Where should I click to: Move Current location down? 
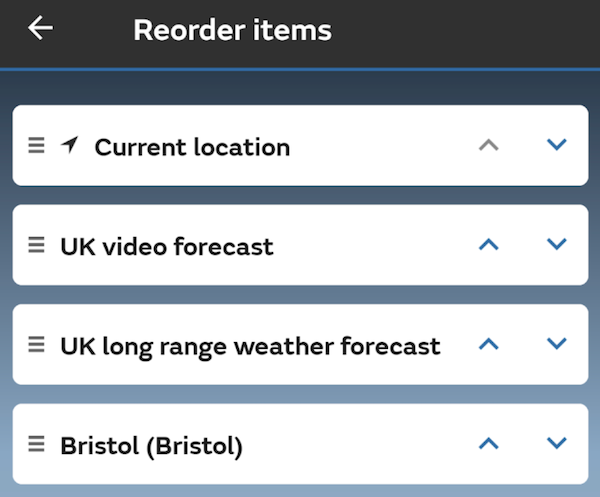(557, 145)
